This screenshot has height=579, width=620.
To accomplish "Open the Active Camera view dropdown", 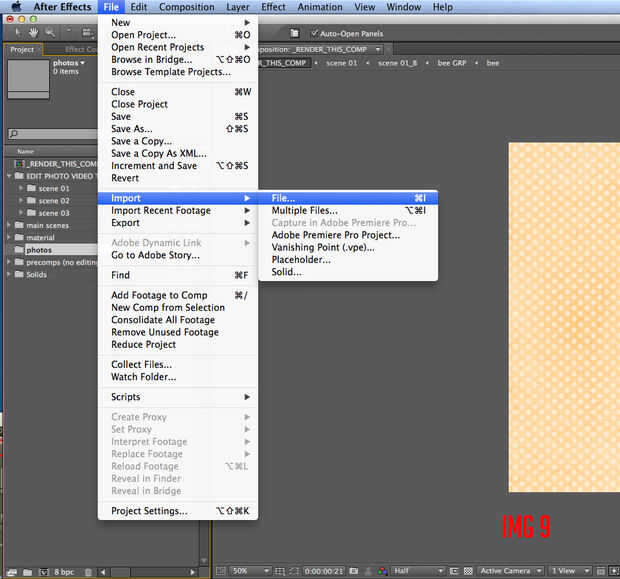I will (x=510, y=571).
